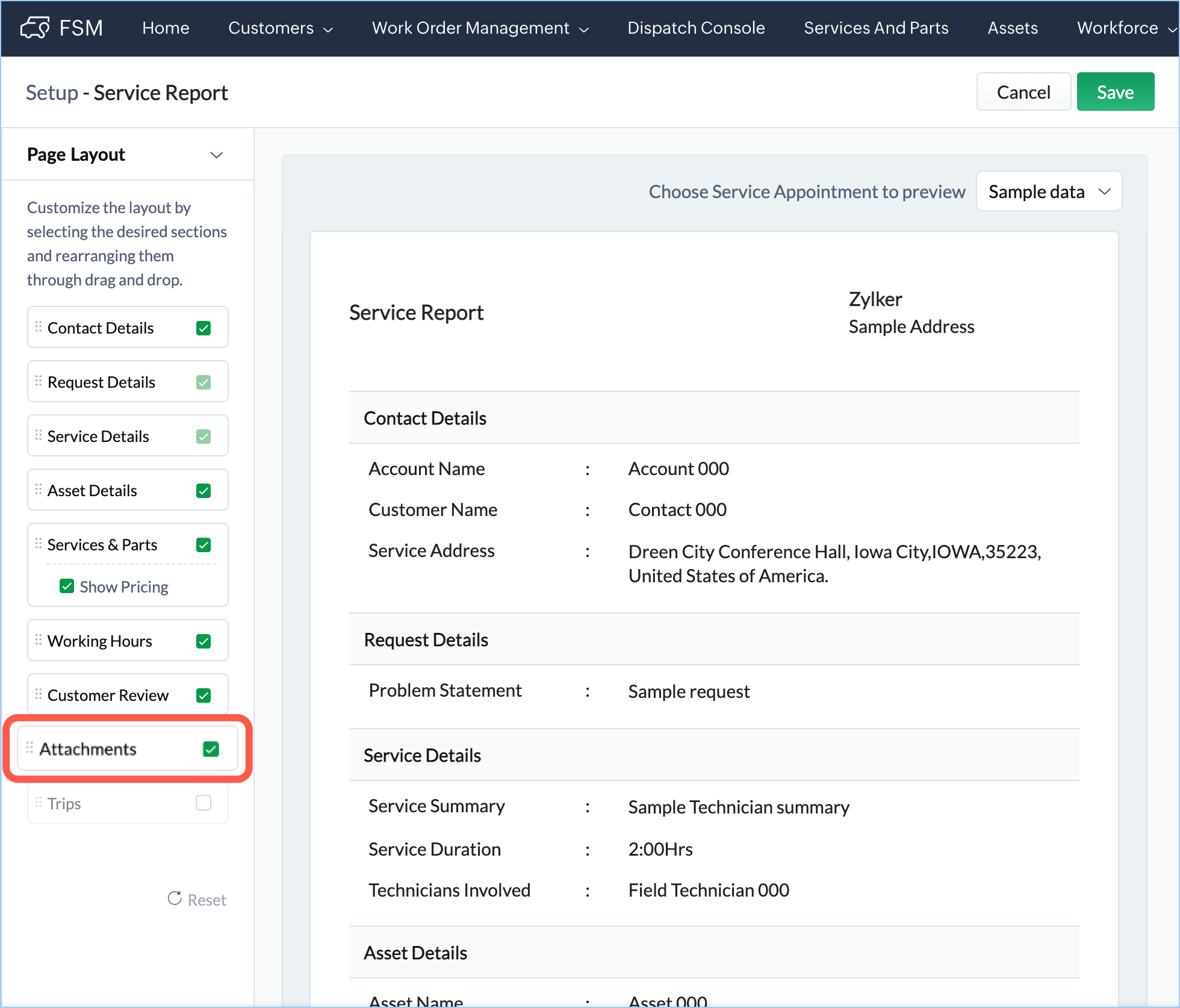
Task: Click the circular Reset arrow icon
Action: (175, 898)
